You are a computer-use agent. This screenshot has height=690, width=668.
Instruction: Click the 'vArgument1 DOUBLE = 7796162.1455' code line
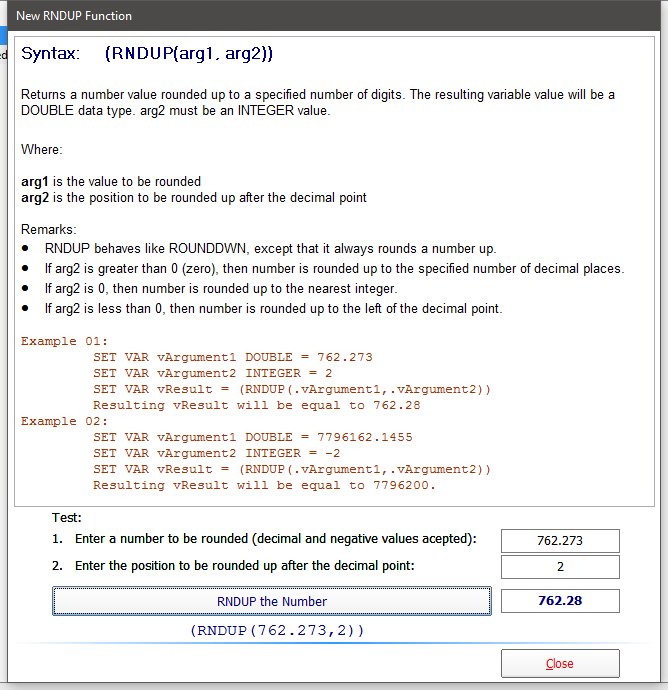(x=252, y=437)
